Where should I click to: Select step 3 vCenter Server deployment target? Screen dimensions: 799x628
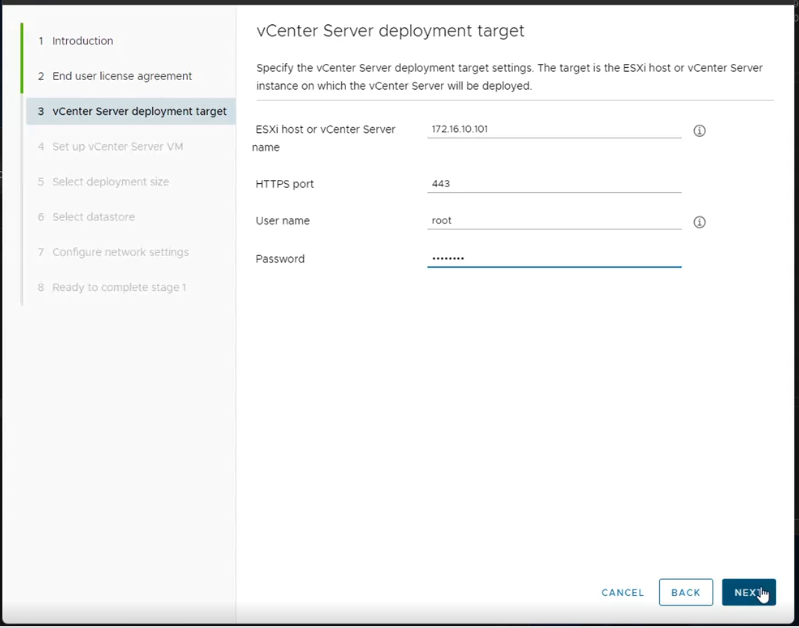130,111
